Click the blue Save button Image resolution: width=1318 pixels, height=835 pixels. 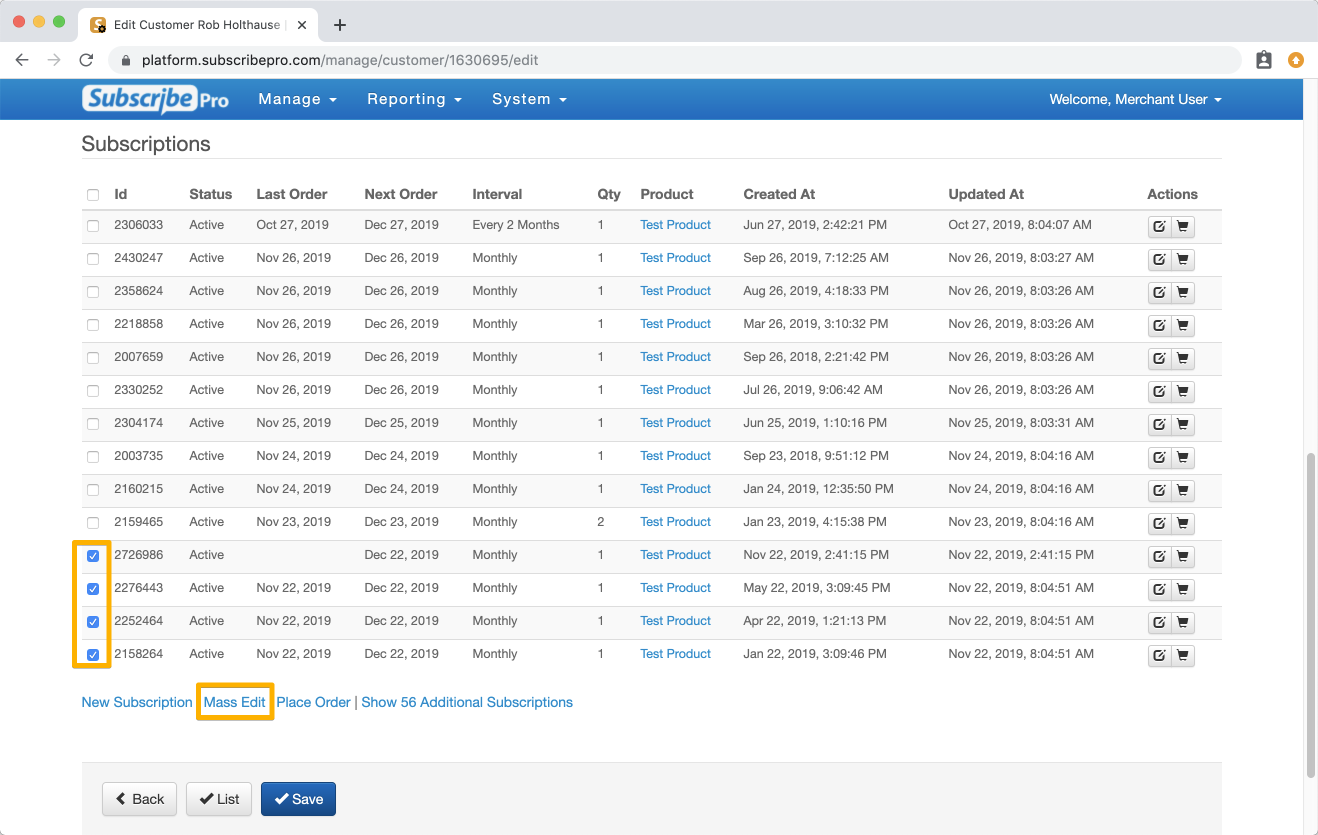tap(298, 799)
